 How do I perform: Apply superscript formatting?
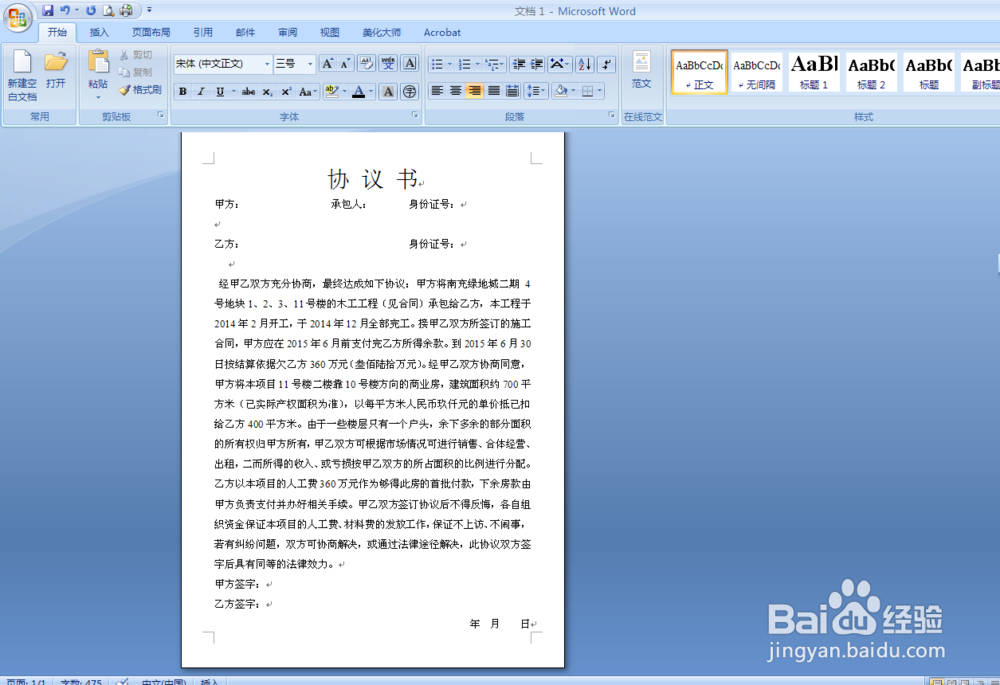[285, 91]
